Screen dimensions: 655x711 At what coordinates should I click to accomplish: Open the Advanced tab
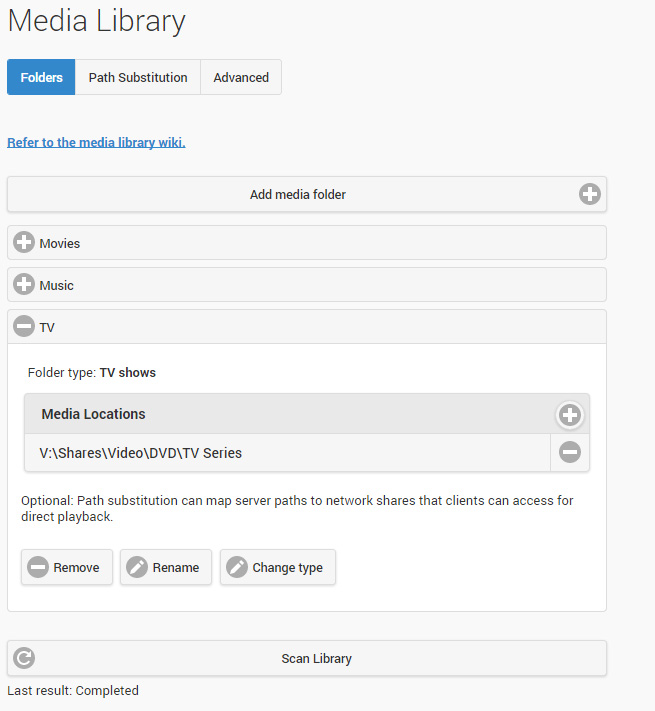[x=241, y=77]
